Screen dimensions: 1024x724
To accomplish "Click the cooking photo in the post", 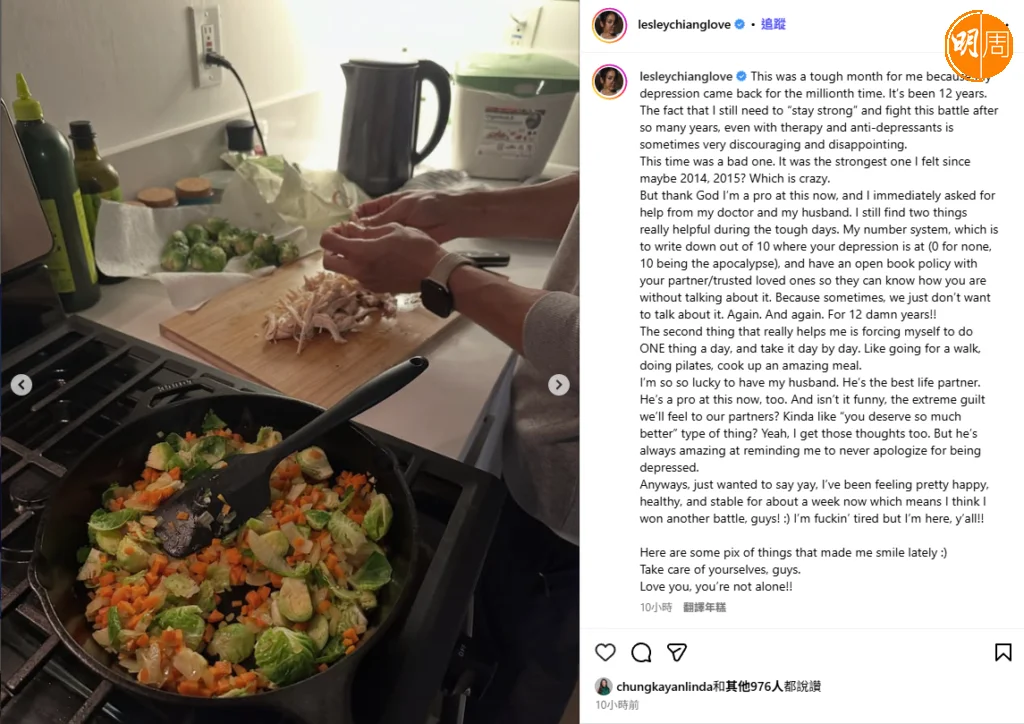I will tap(289, 362).
